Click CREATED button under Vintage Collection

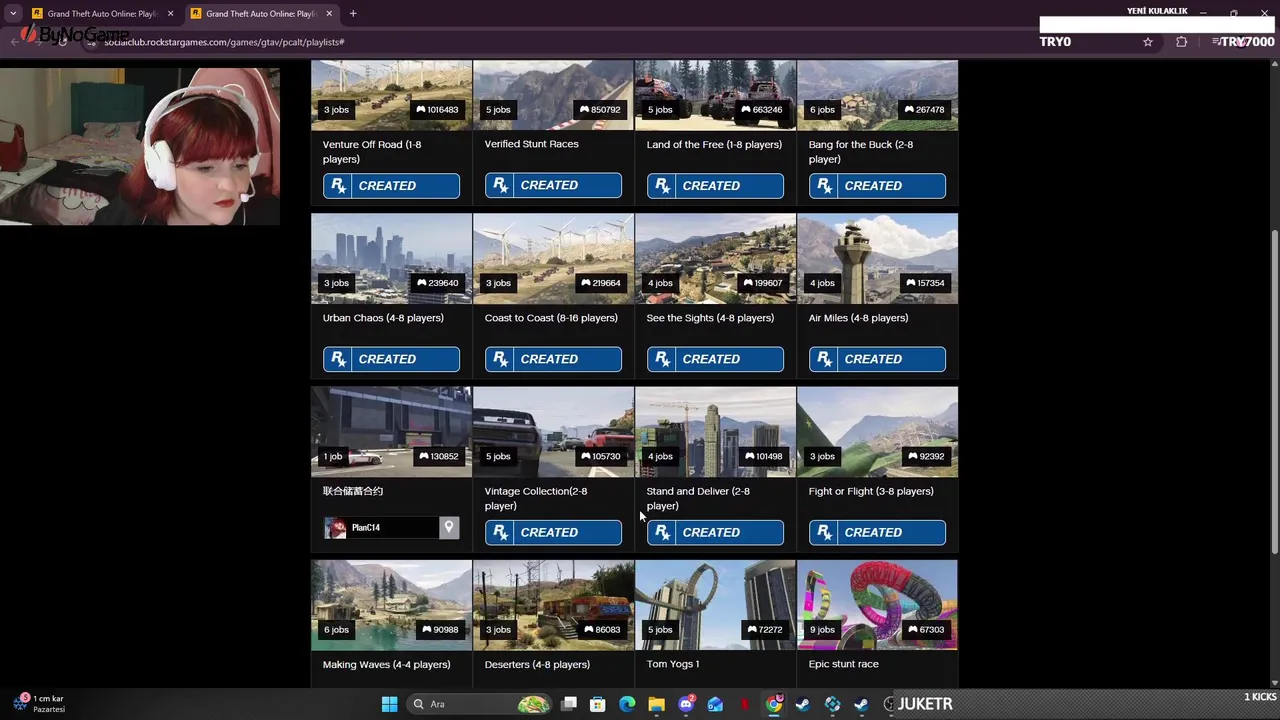click(553, 532)
